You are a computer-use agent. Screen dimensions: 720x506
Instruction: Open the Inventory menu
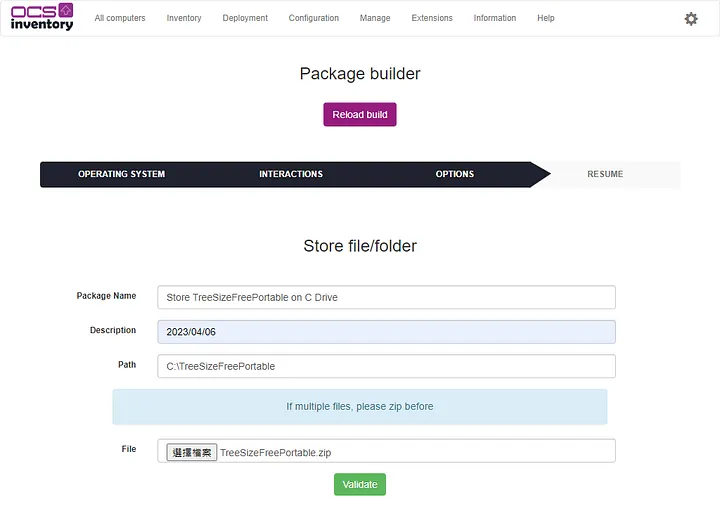pos(184,18)
